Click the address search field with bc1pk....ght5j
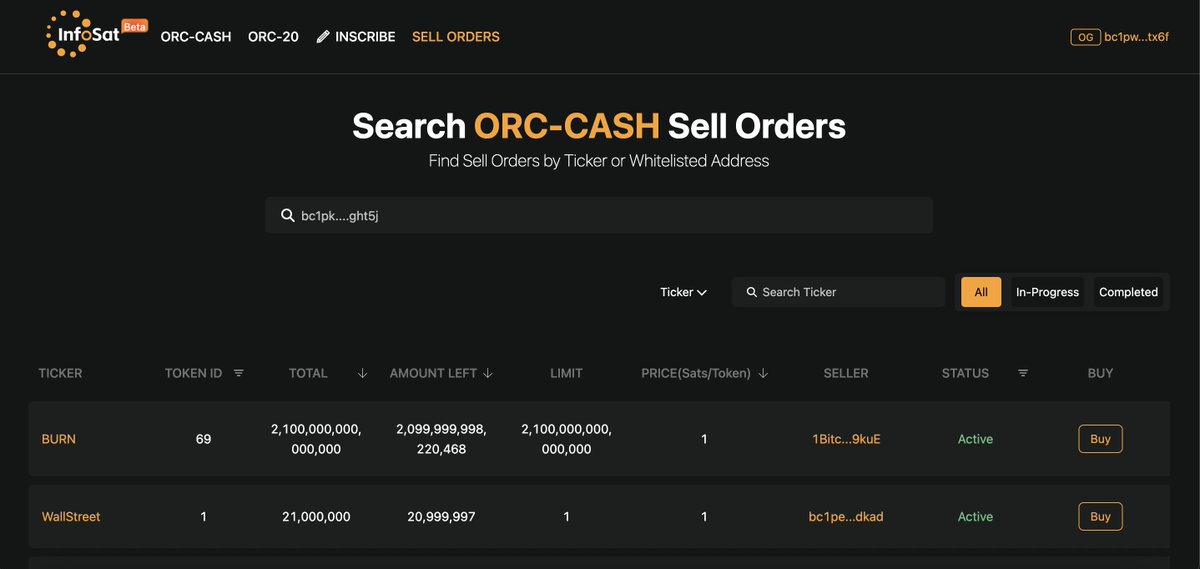 (x=599, y=215)
